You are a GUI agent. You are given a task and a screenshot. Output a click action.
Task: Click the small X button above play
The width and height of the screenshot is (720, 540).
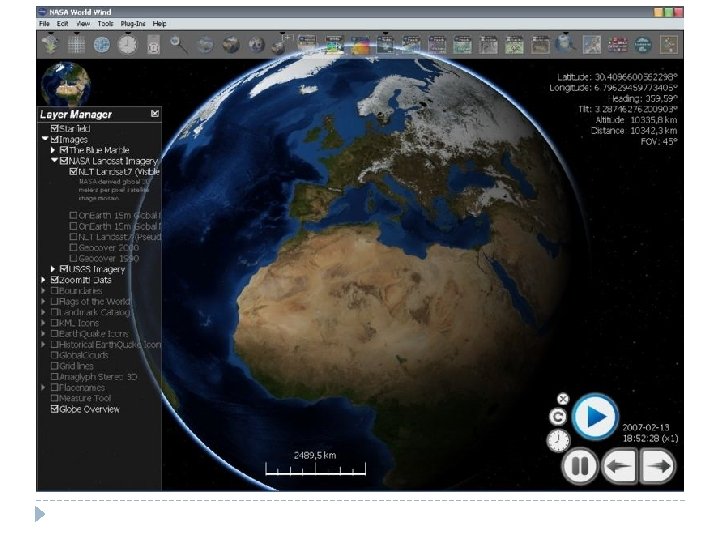pos(563,399)
